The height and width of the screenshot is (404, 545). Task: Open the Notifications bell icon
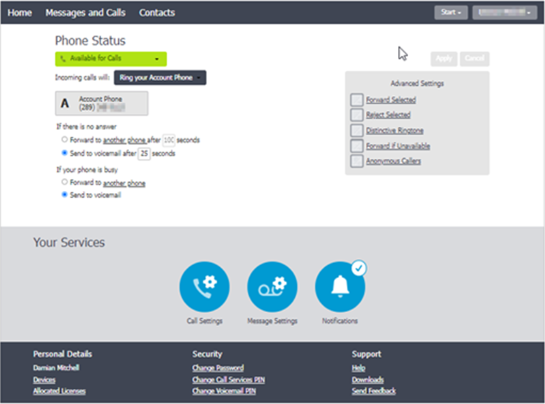click(x=340, y=286)
